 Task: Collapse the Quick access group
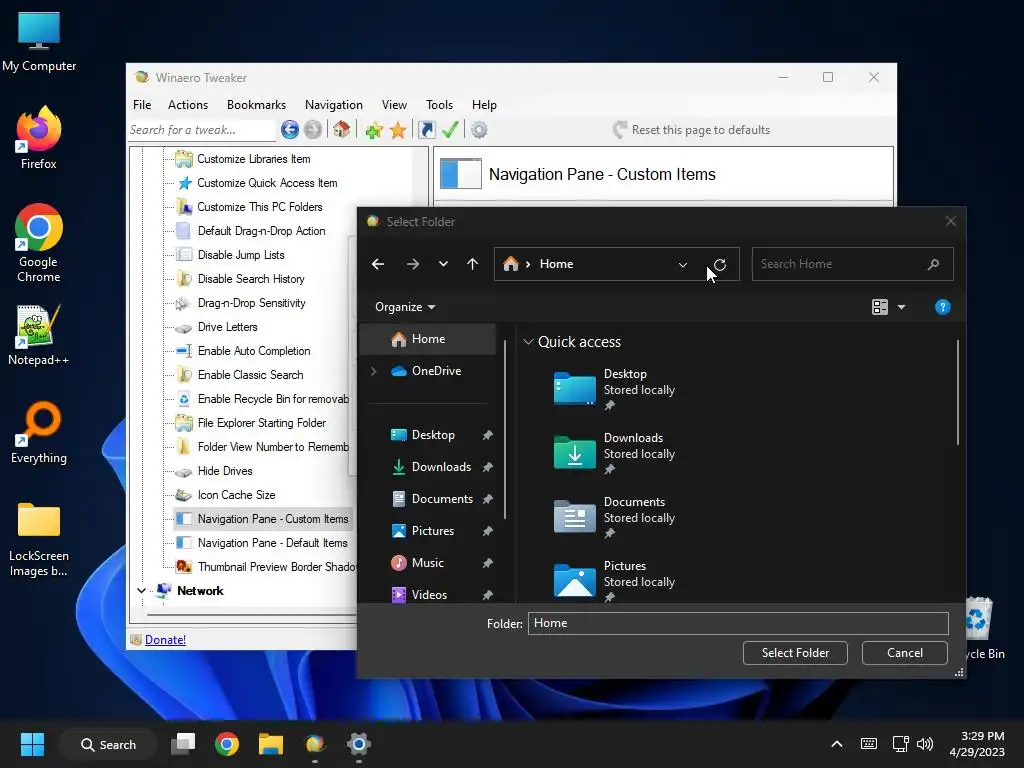528,342
